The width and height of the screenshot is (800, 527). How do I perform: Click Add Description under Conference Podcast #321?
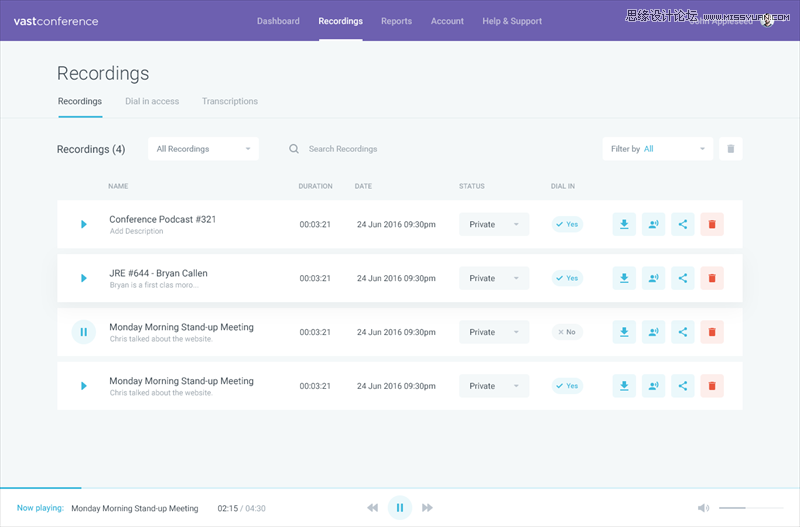tap(136, 232)
